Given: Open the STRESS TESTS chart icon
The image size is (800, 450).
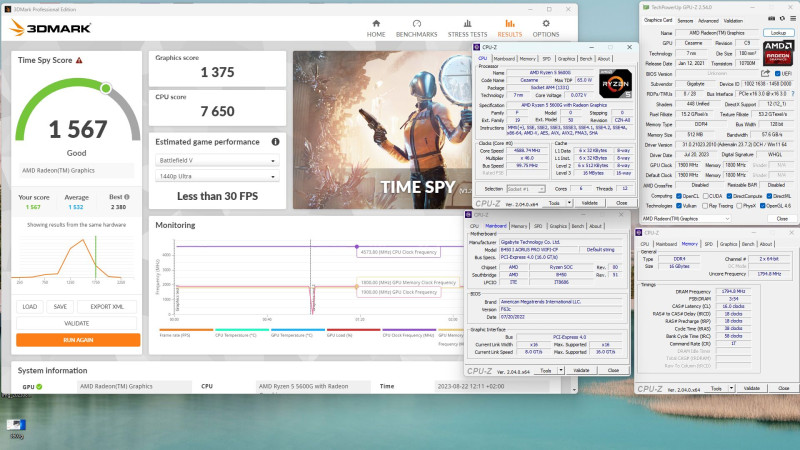Looking at the screenshot, I should click(467, 23).
